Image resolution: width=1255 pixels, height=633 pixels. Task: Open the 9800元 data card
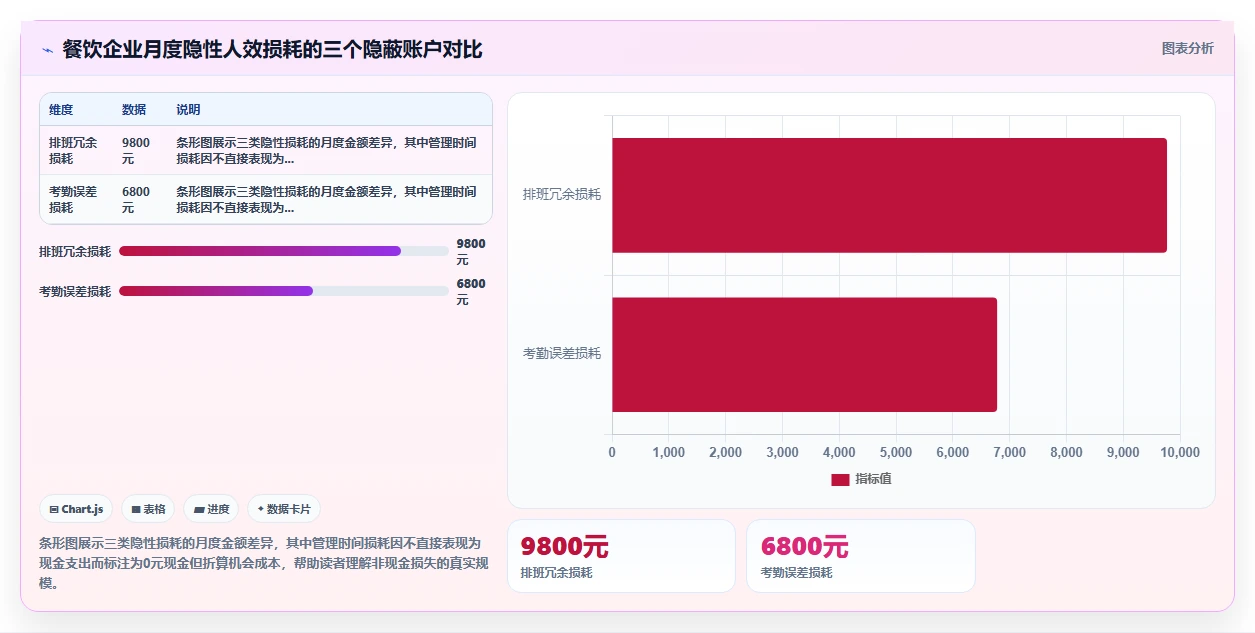pos(621,556)
